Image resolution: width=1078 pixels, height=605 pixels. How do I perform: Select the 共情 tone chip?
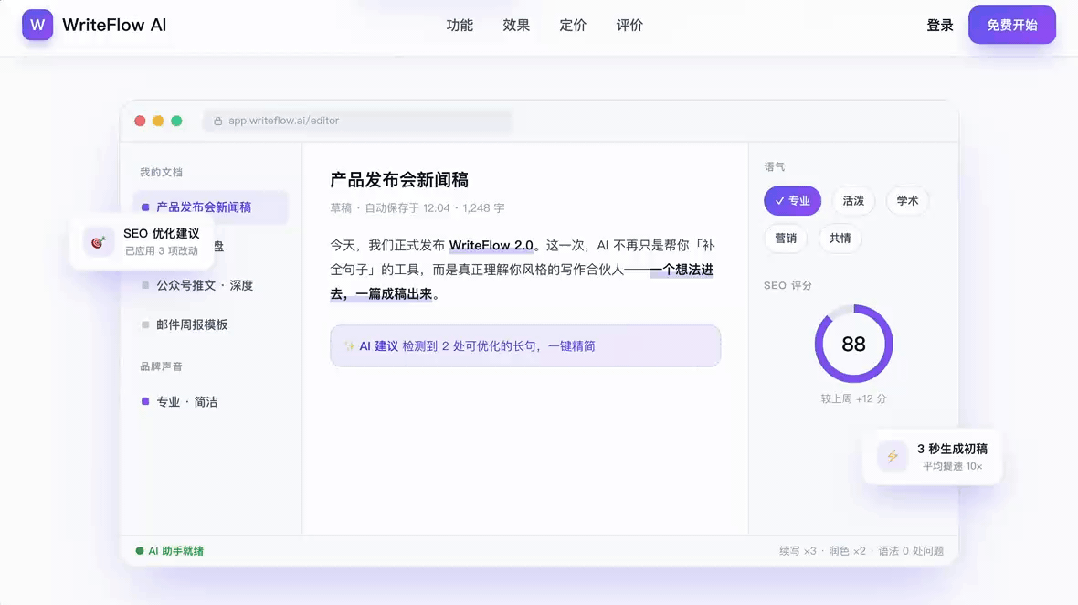[840, 238]
